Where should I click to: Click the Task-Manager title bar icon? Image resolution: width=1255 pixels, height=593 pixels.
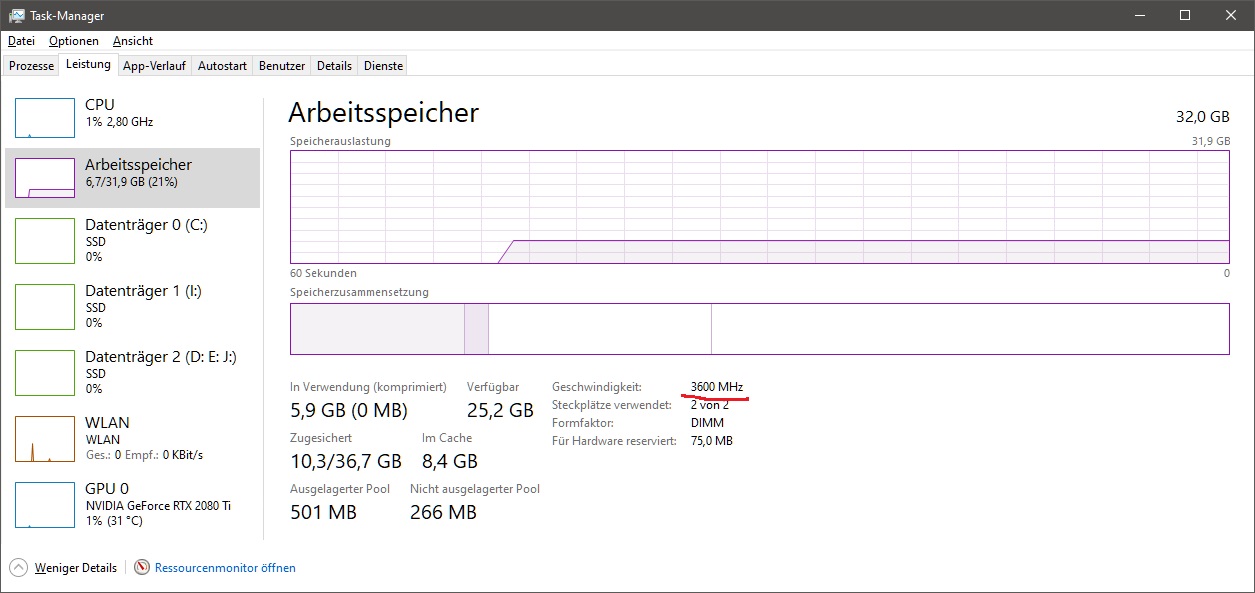[x=17, y=16]
